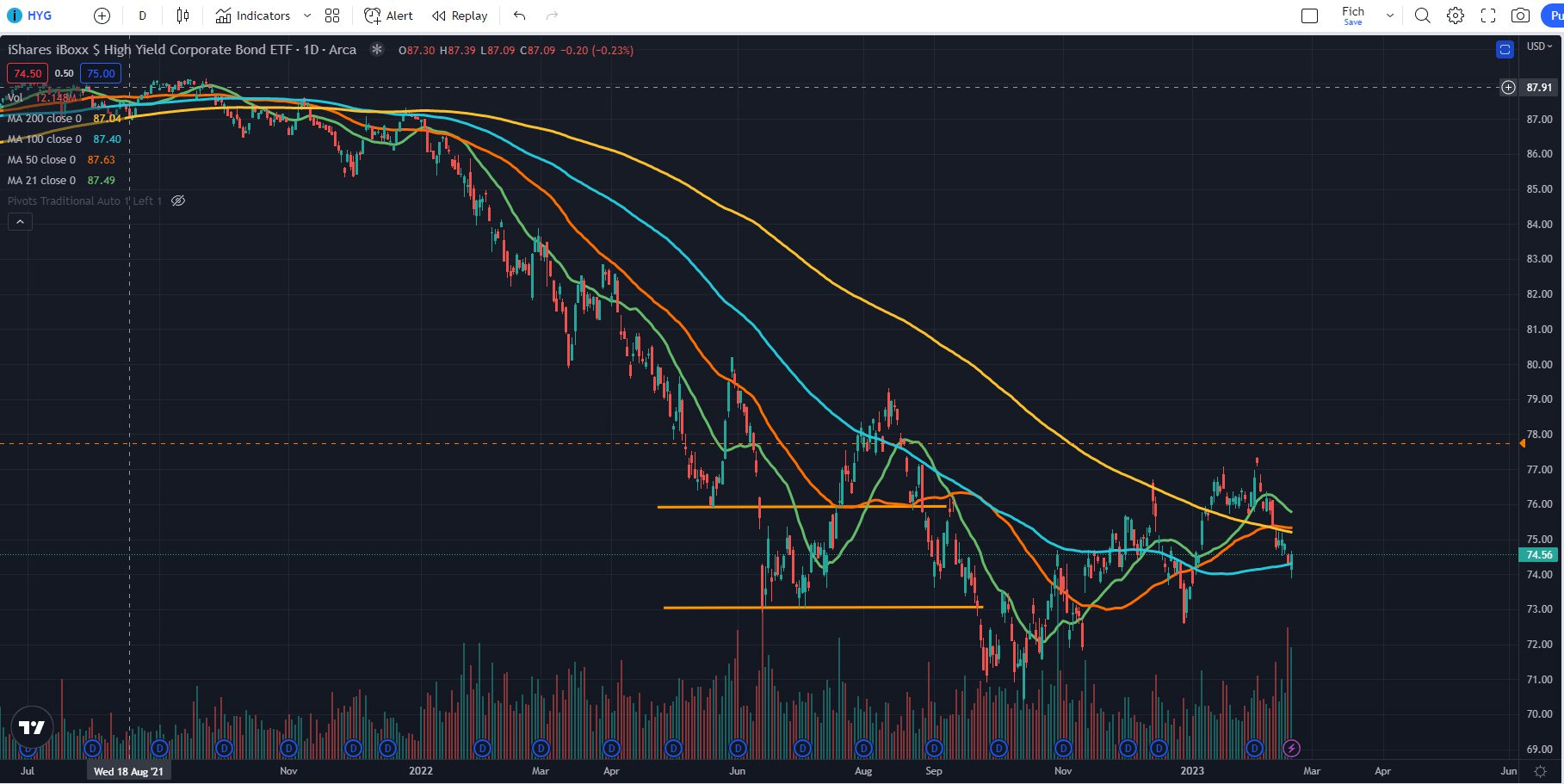The width and height of the screenshot is (1564, 784).
Task: Click the TradingView logo
Action: [31, 727]
